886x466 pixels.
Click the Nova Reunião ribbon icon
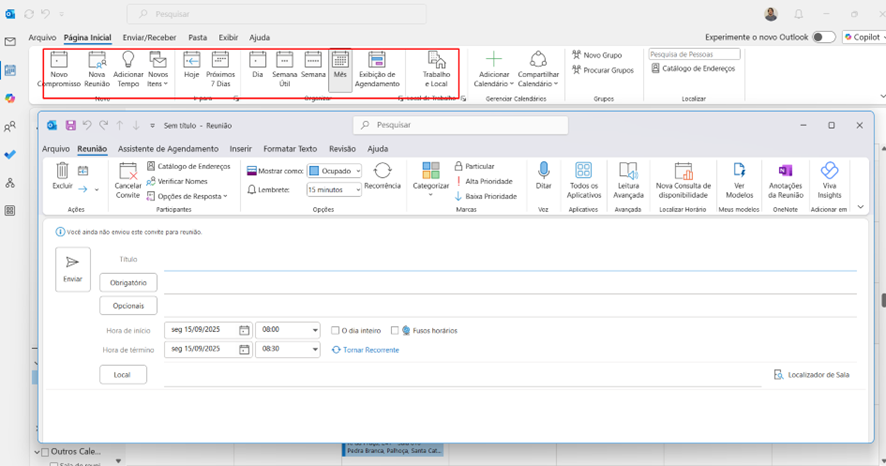coord(97,60)
